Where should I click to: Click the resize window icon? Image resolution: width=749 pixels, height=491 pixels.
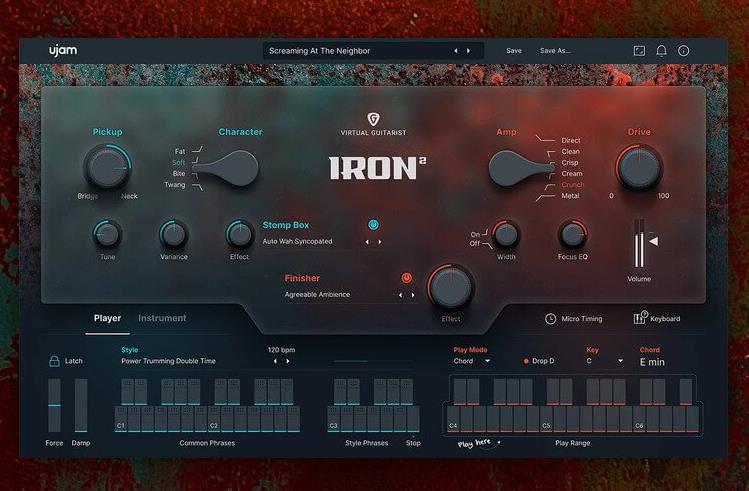point(639,50)
